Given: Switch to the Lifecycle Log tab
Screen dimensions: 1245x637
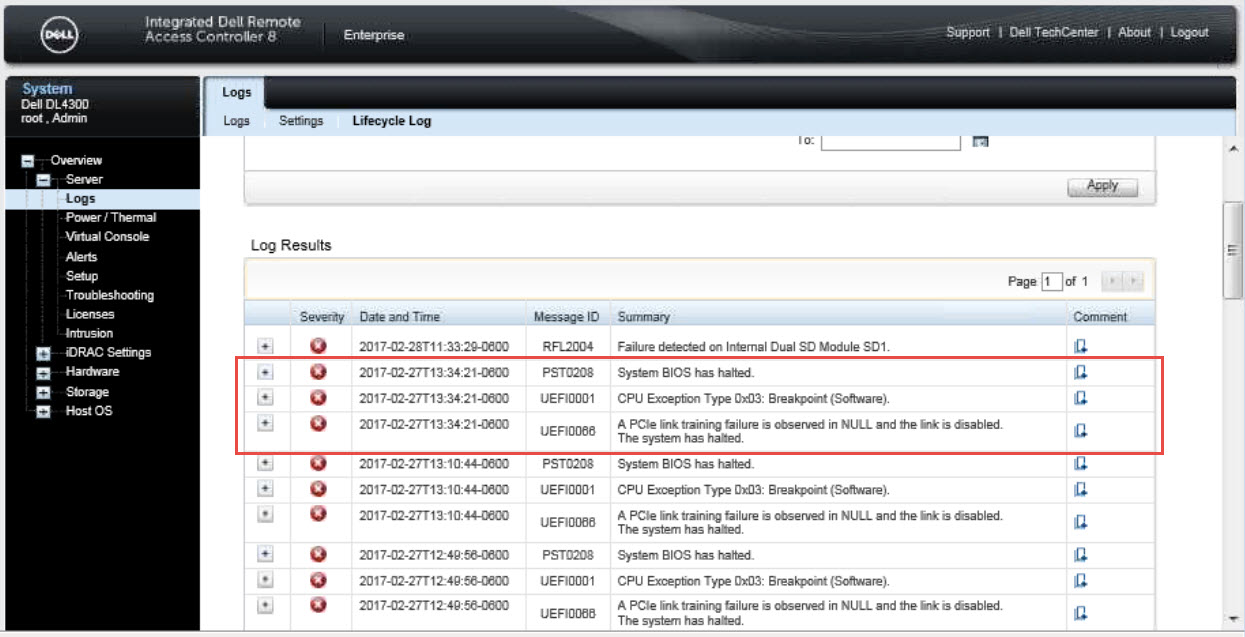Looking at the screenshot, I should 391,121.
